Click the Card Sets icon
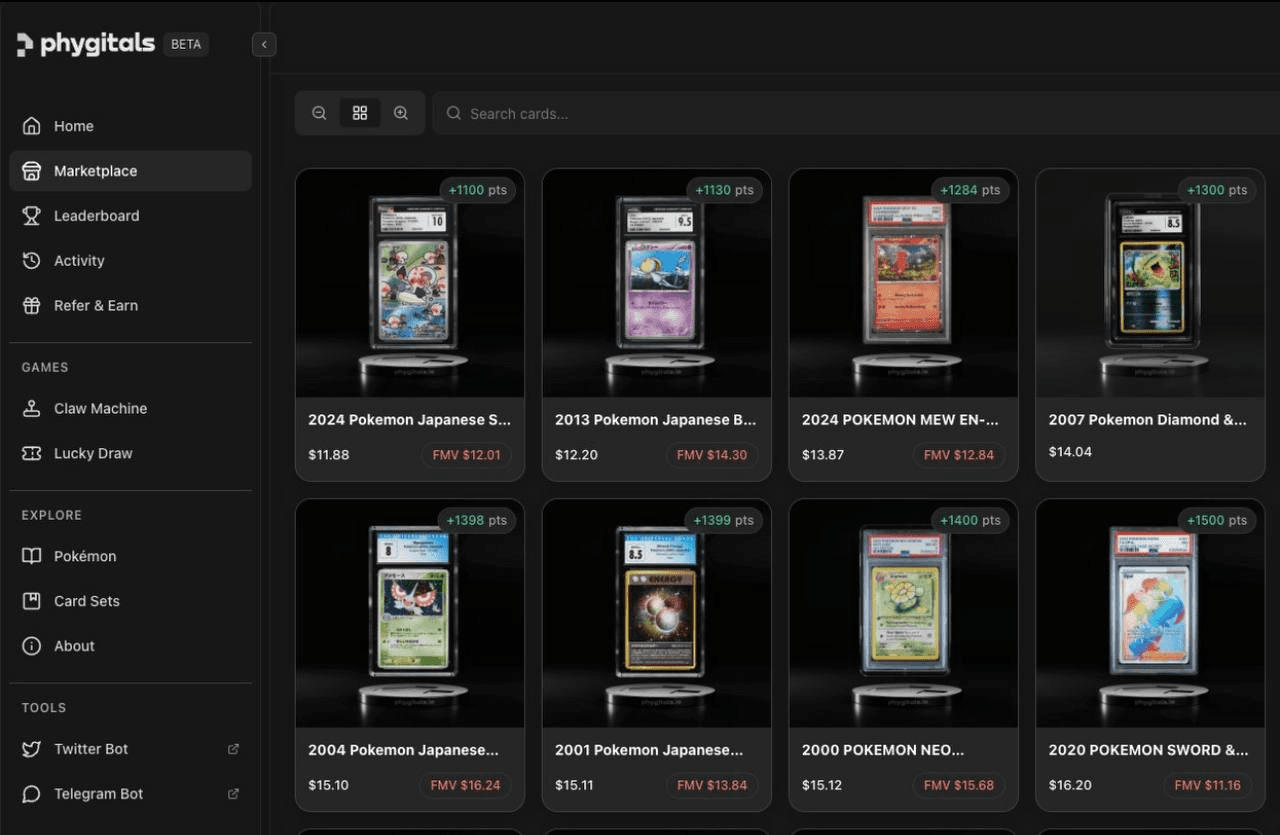 point(32,601)
